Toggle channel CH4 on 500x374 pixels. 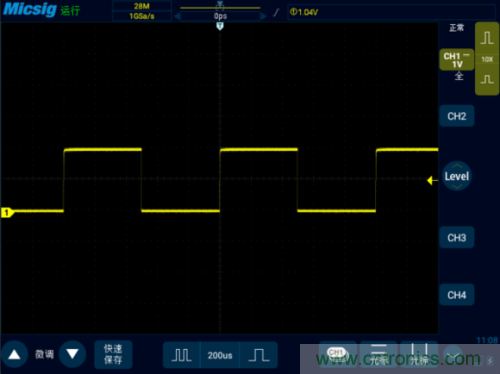coord(457,295)
